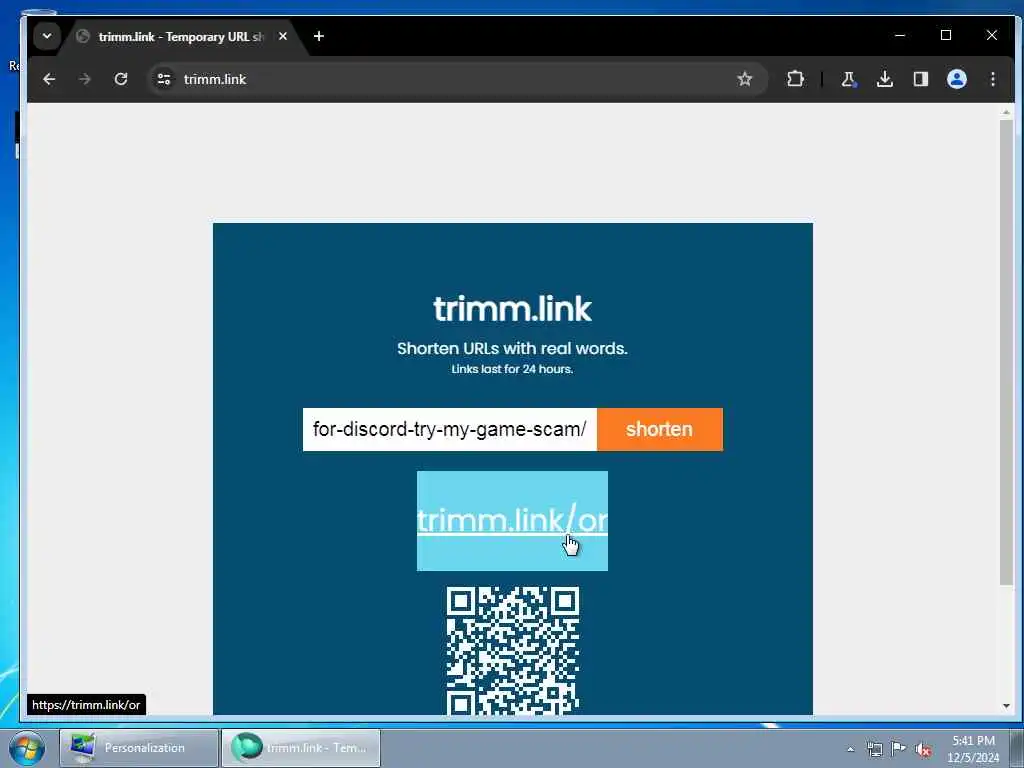This screenshot has height=768, width=1024.
Task: Open the taskbar clock showing 5:41 PM
Action: click(973, 749)
